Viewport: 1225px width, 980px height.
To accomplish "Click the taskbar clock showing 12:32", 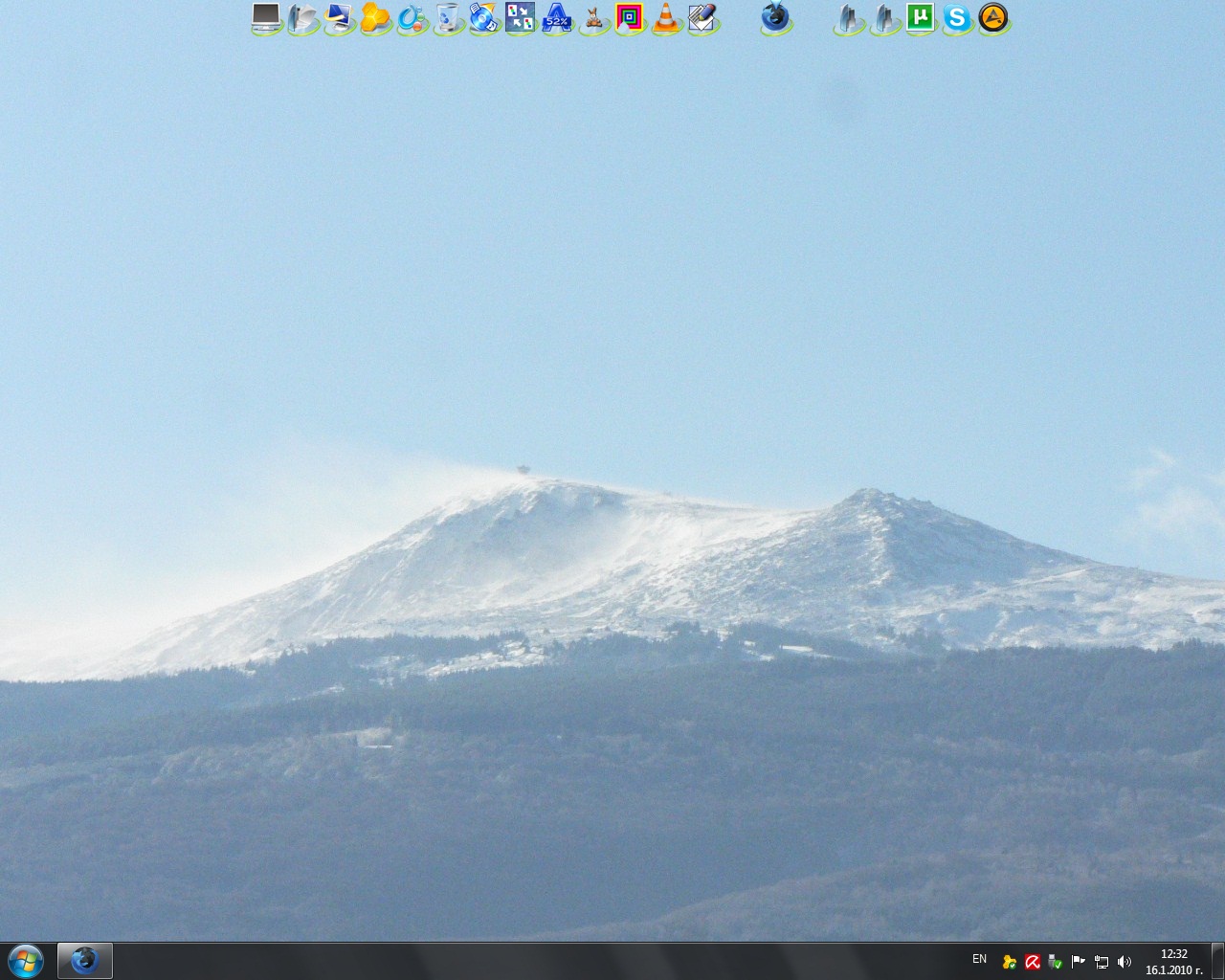I will pyautogui.click(x=1173, y=961).
